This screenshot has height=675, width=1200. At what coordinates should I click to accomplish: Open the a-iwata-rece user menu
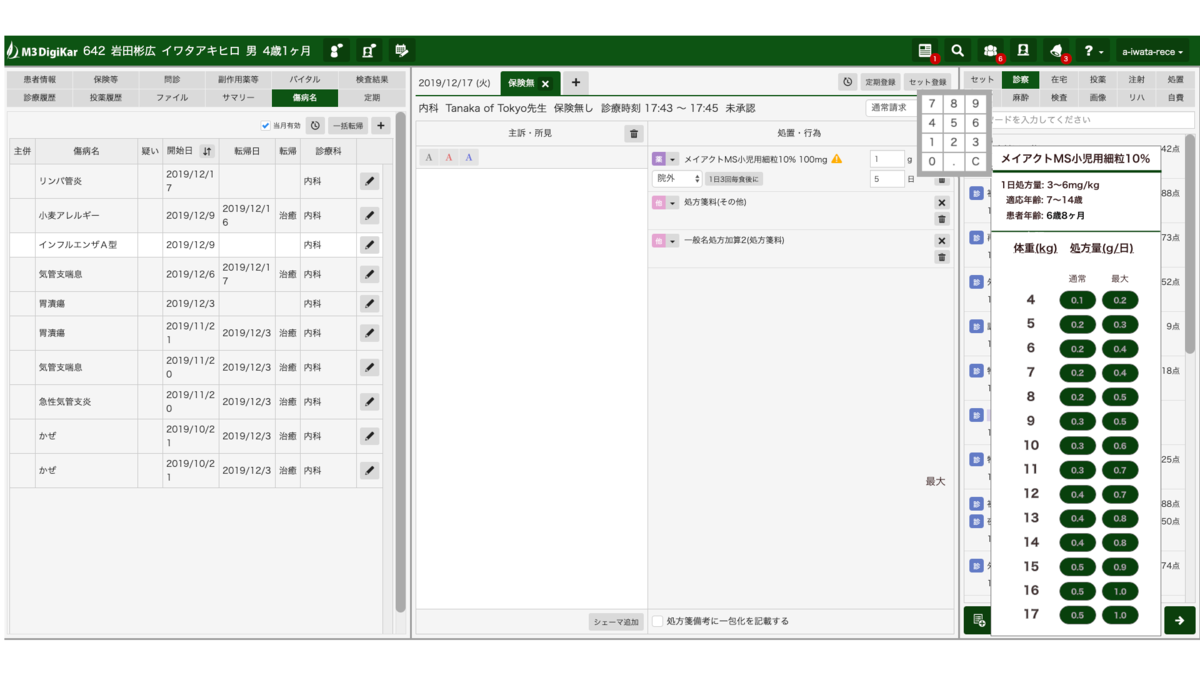click(1152, 51)
